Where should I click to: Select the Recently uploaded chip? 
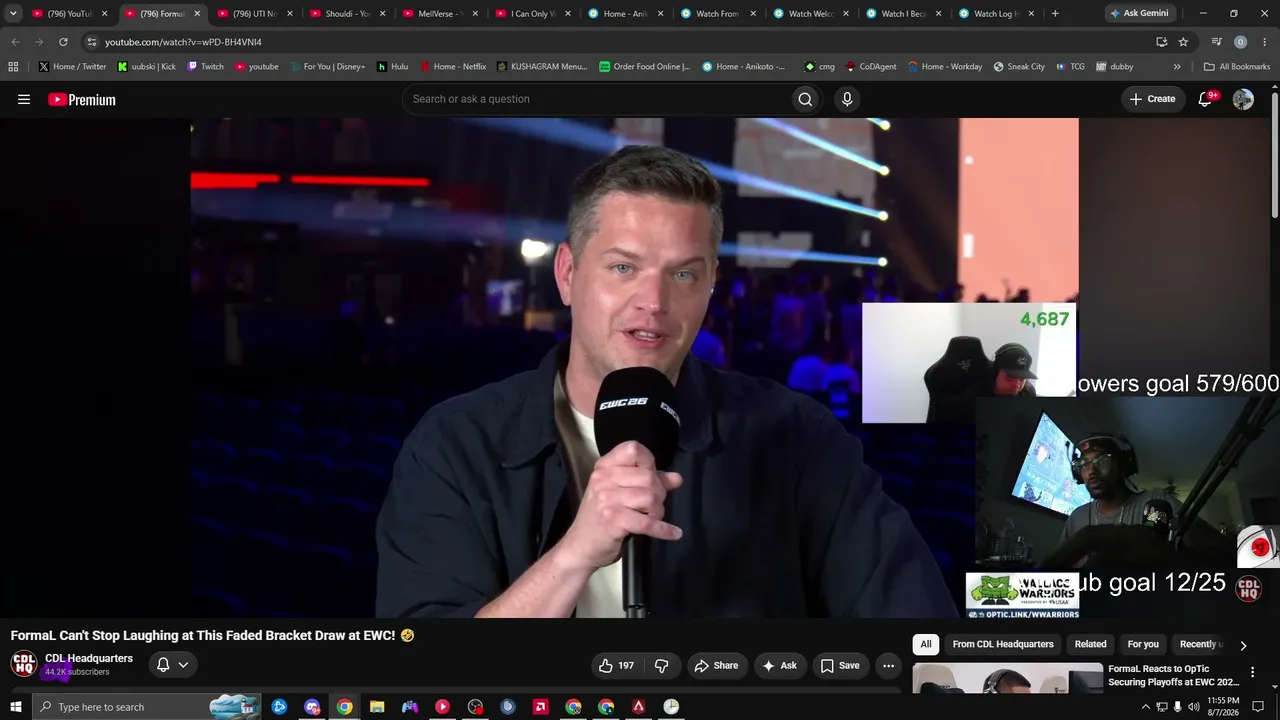[x=1201, y=644]
